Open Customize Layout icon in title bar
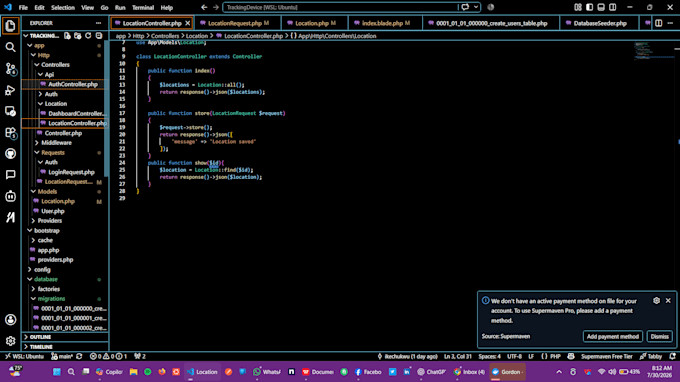 pos(578,7)
